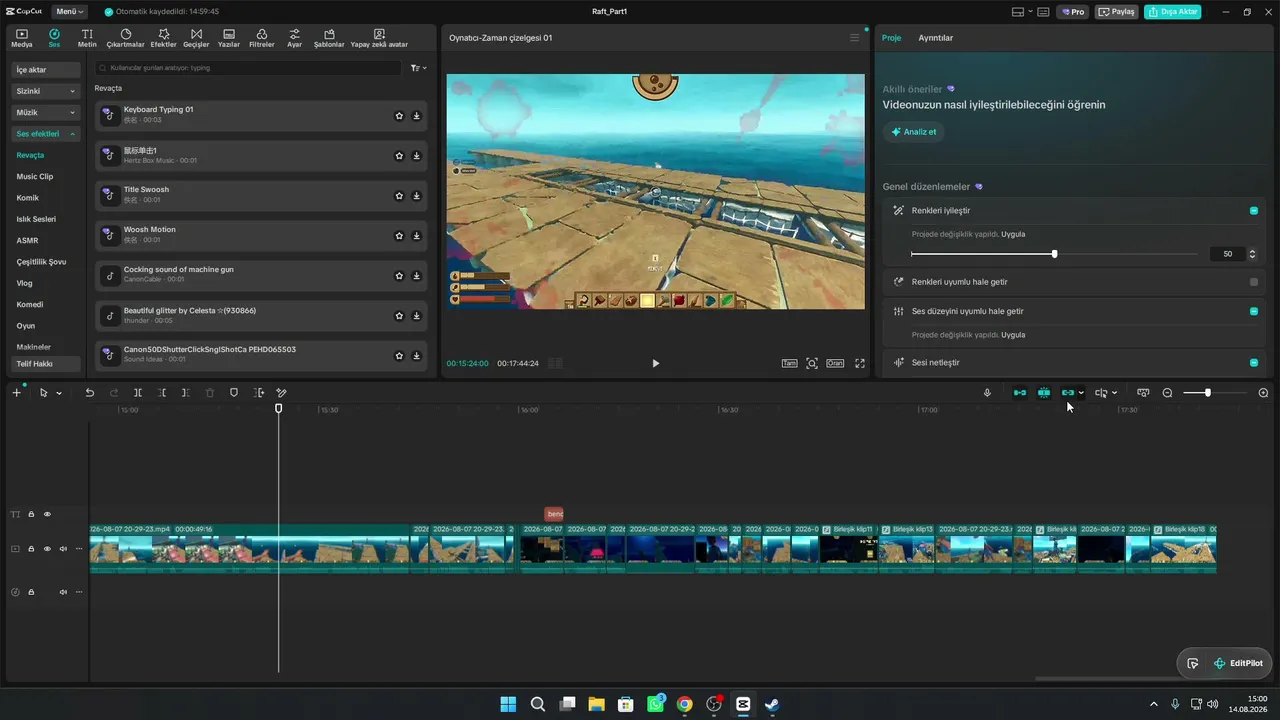Open the Filtreler filters panel
1280x720 pixels.
pyautogui.click(x=261, y=38)
